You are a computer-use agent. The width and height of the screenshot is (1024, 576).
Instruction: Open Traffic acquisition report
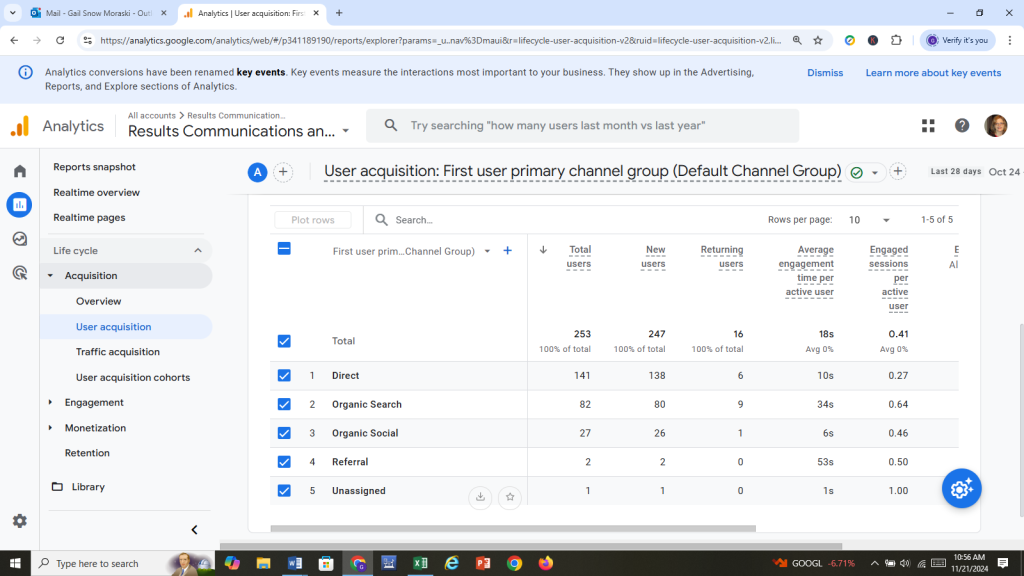[118, 352]
